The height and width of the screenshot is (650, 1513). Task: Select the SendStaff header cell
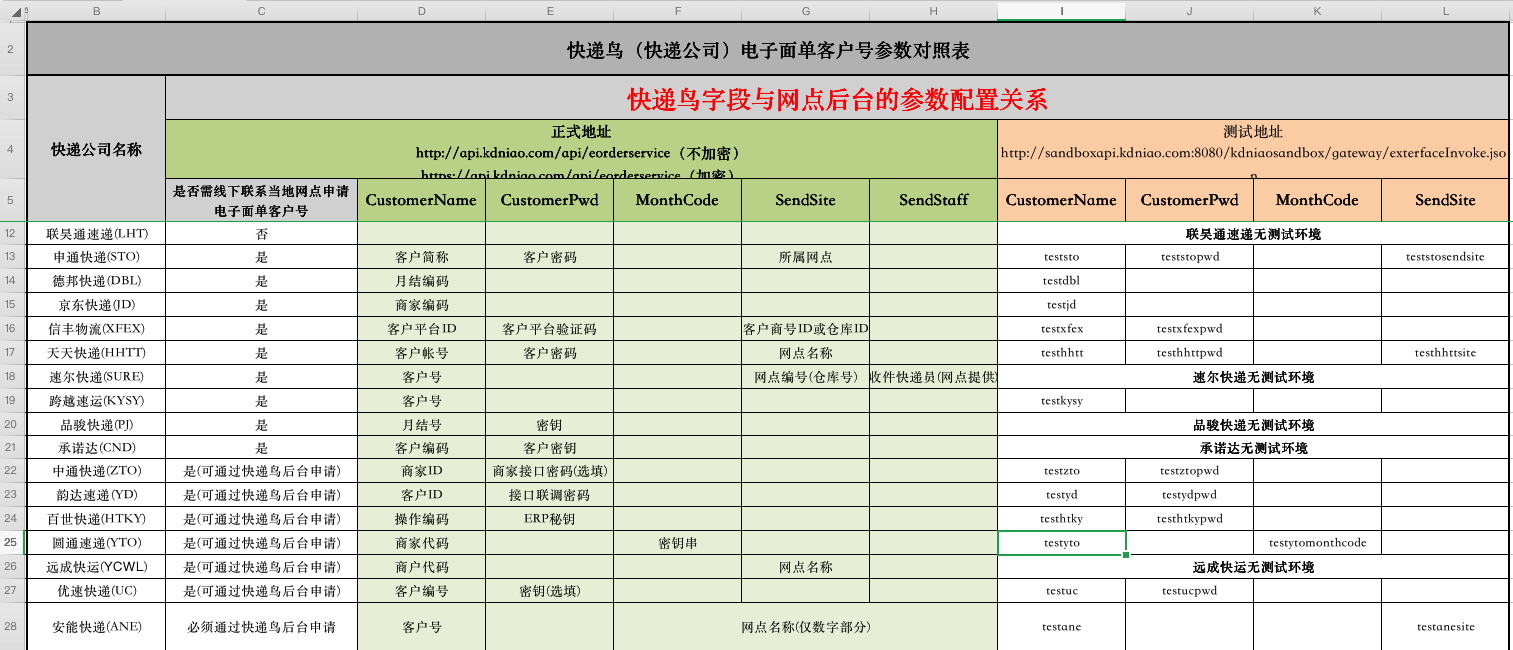point(933,200)
